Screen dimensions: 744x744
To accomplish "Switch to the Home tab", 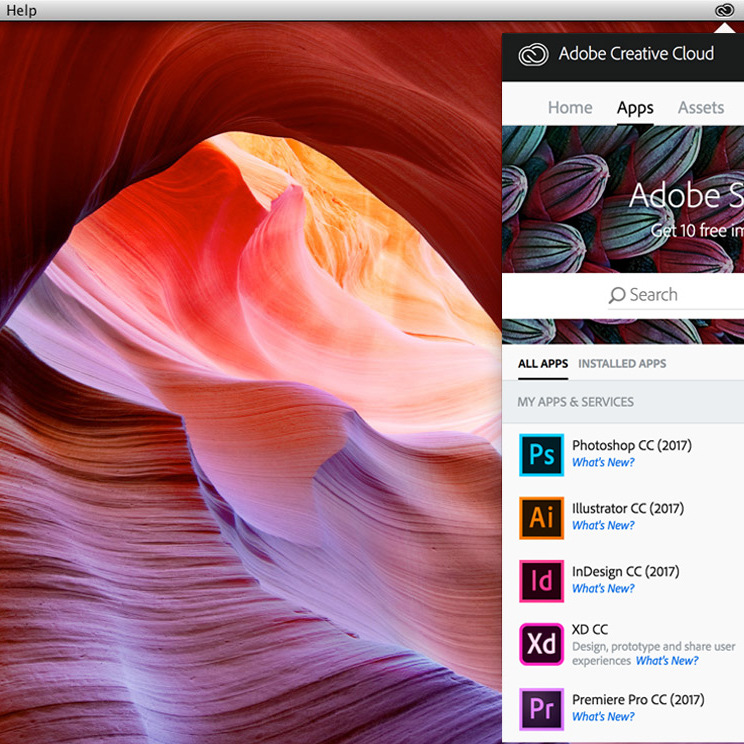I will (570, 108).
